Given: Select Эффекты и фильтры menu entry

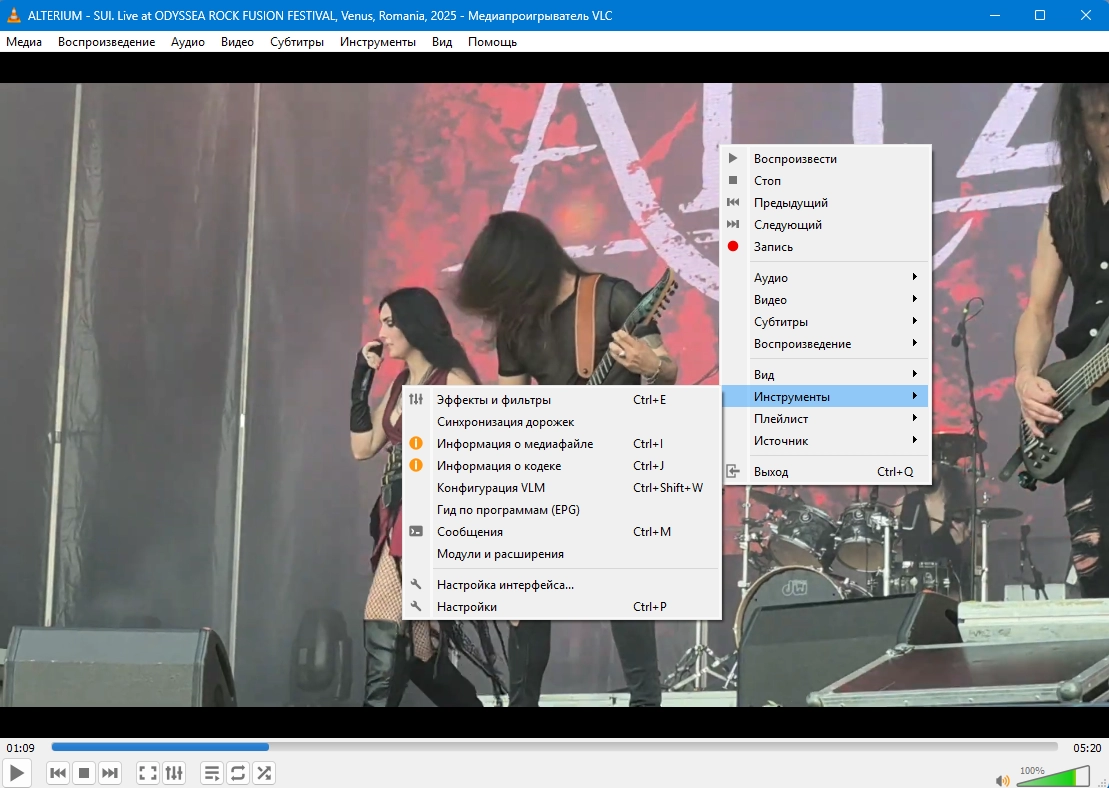Looking at the screenshot, I should point(494,400).
